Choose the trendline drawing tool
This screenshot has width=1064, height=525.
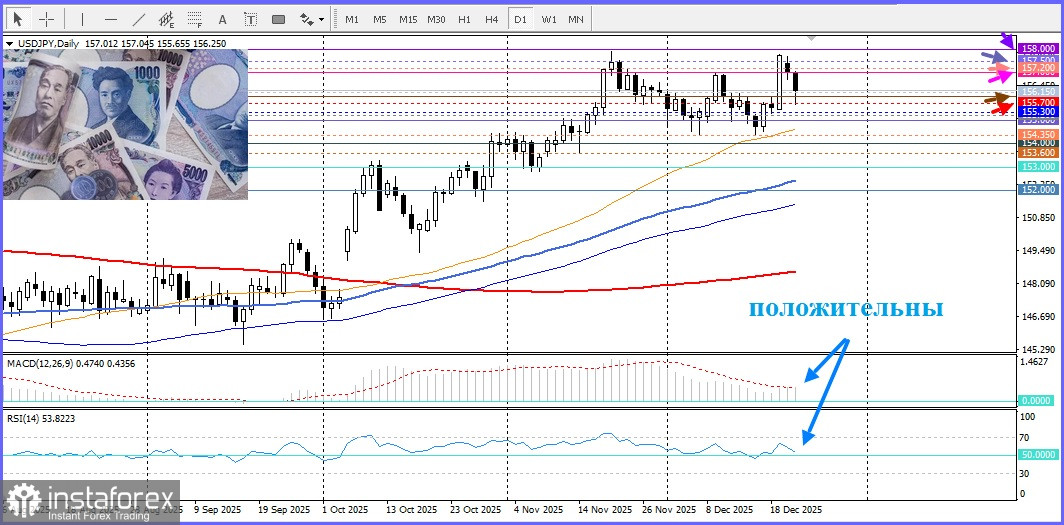pyautogui.click(x=138, y=19)
